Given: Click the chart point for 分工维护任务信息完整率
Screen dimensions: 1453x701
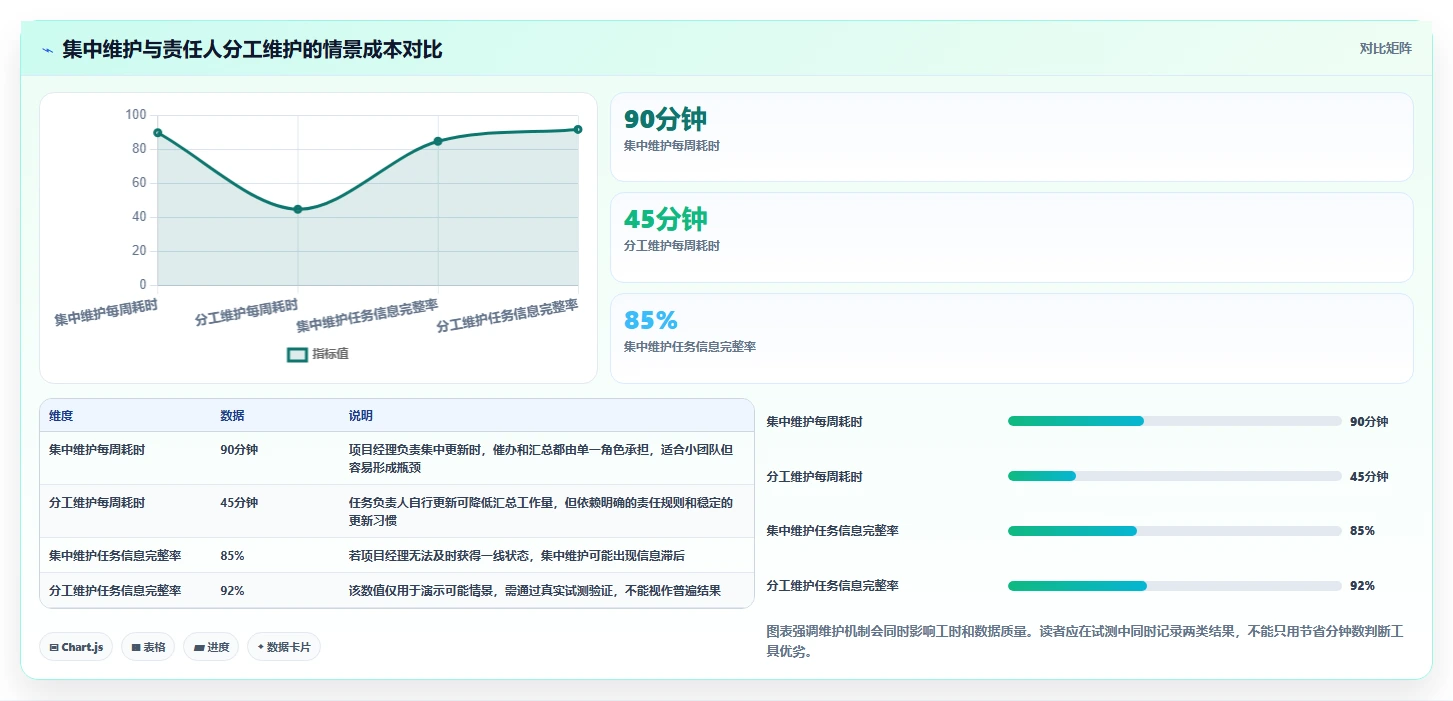Looking at the screenshot, I should [578, 129].
